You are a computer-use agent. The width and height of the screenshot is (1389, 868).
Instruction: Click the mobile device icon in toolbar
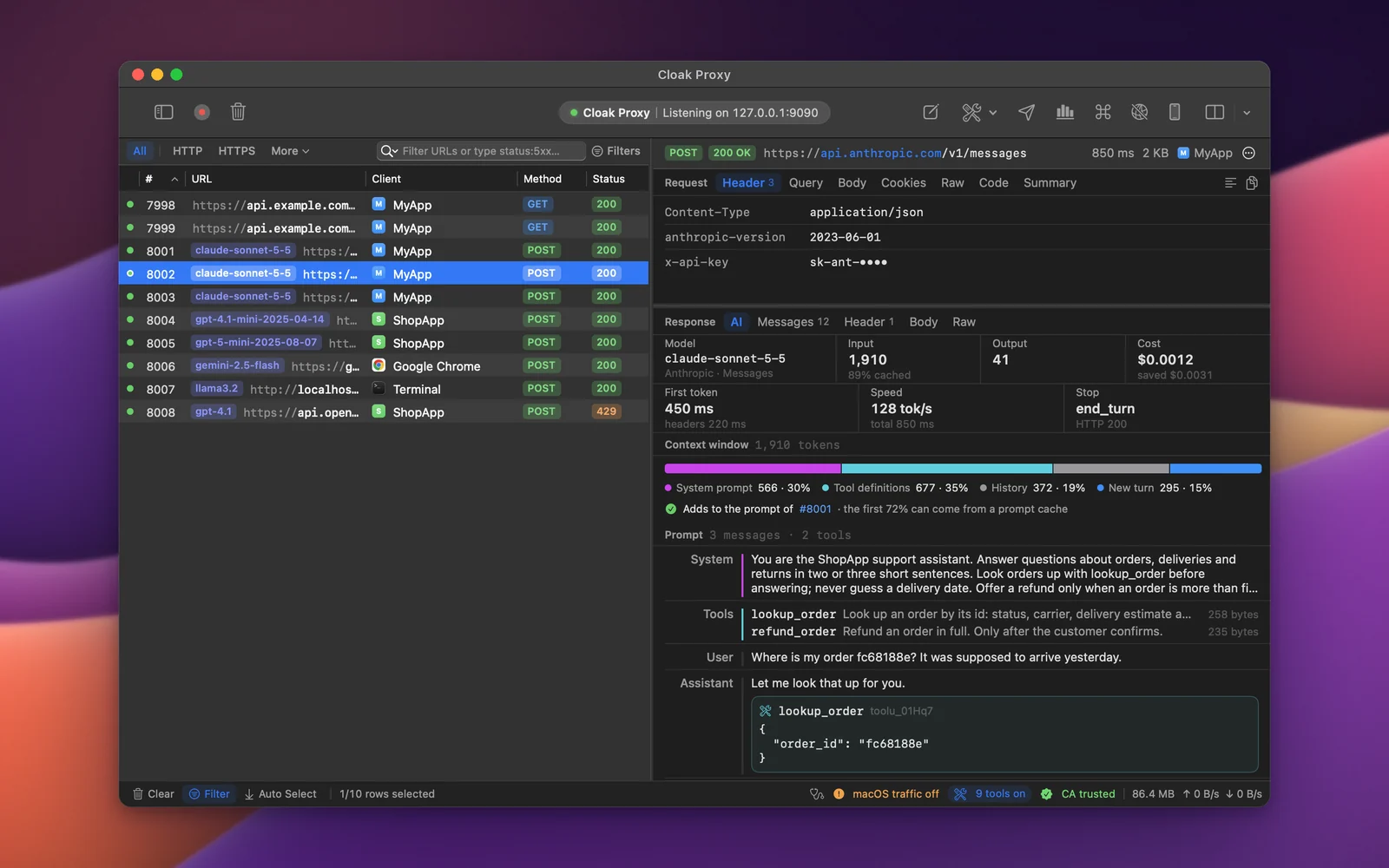click(1175, 112)
